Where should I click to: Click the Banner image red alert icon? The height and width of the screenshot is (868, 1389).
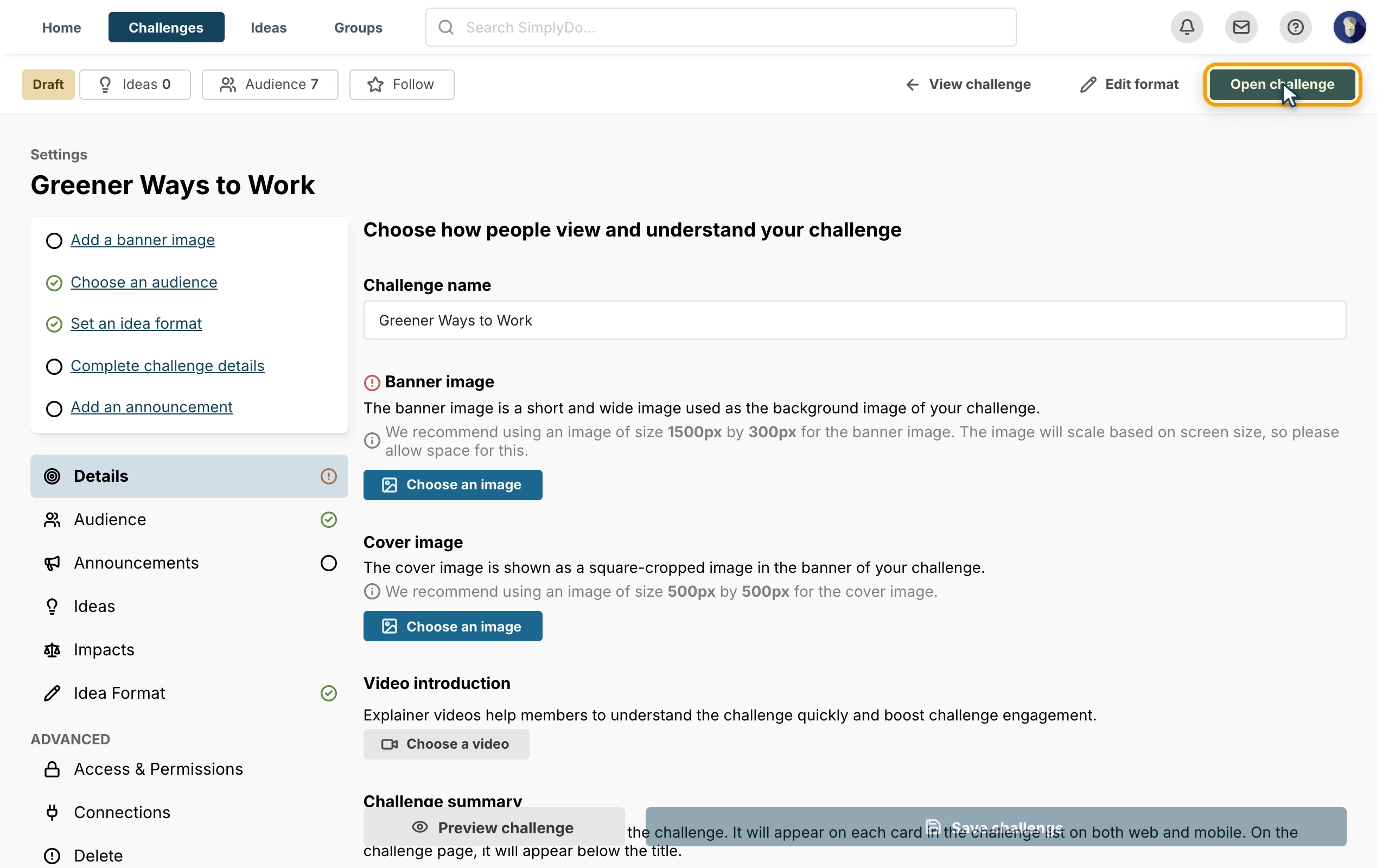point(372,382)
